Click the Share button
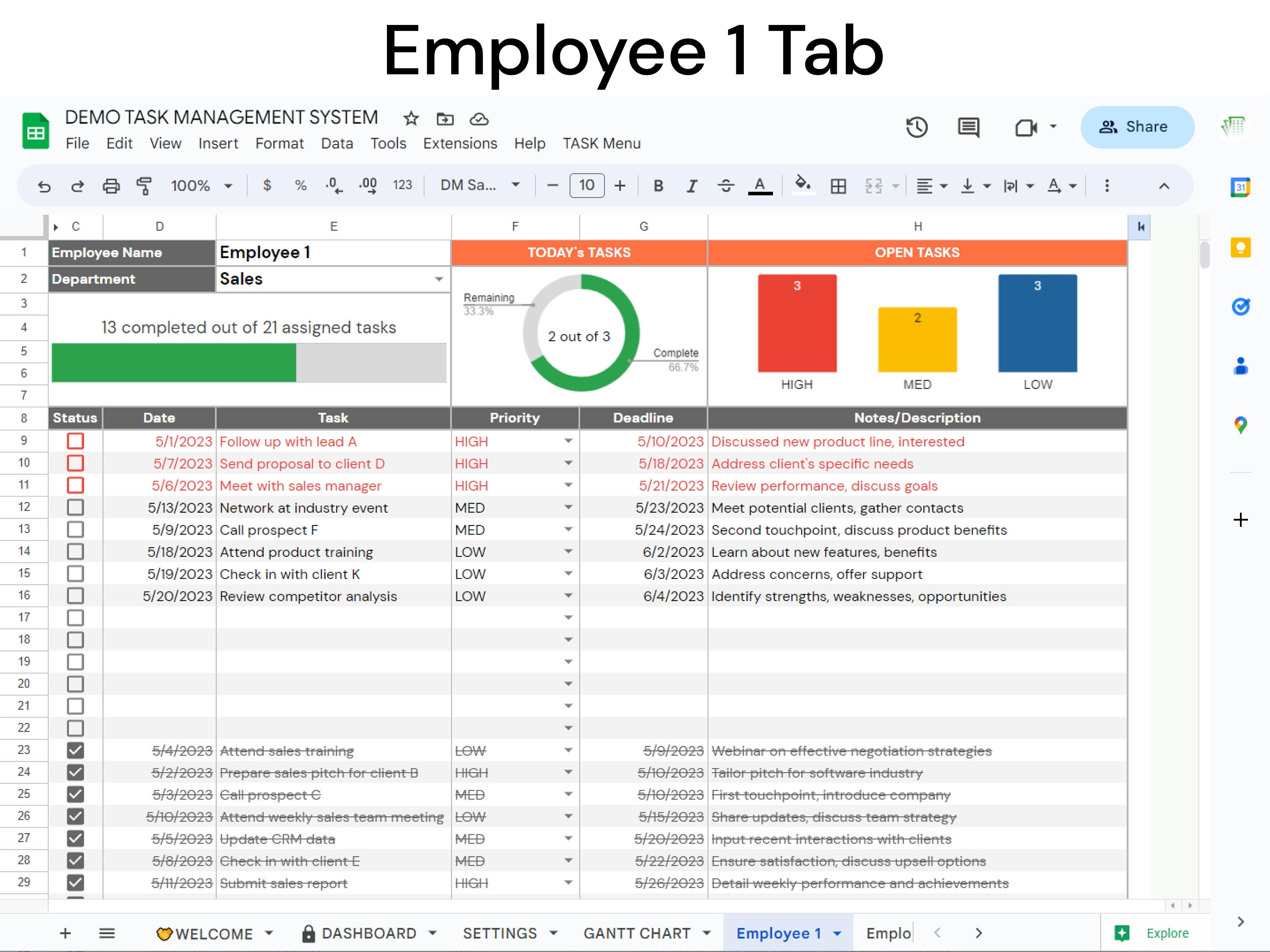 pyautogui.click(x=1137, y=127)
